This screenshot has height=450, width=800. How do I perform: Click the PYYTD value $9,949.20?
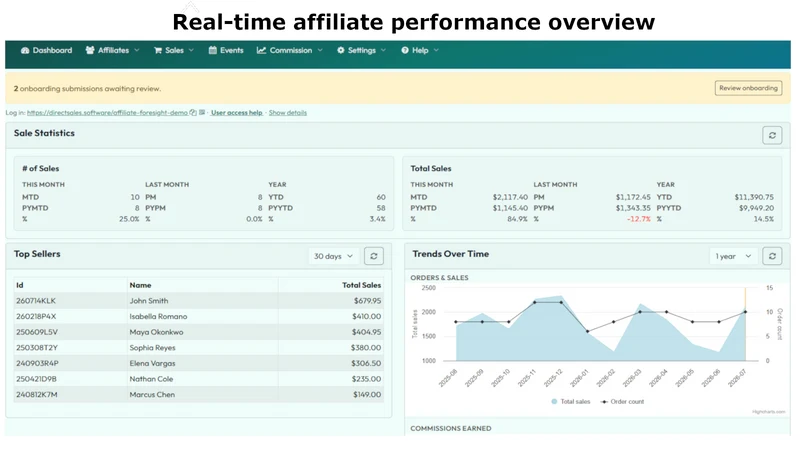(x=756, y=208)
